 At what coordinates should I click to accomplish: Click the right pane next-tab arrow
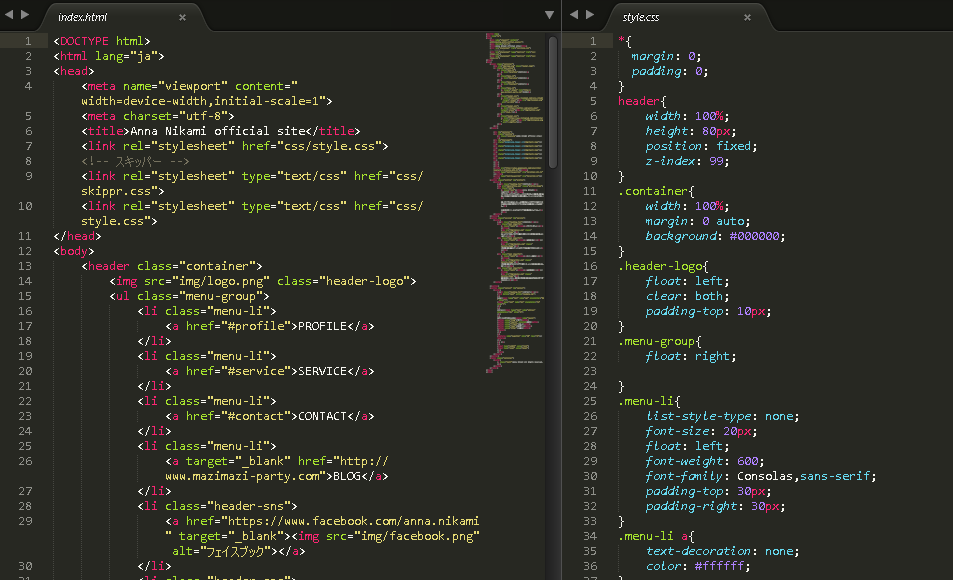(590, 15)
